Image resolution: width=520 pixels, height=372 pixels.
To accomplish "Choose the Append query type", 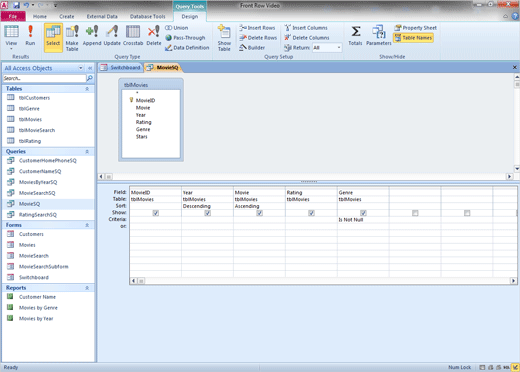I will click(92, 35).
